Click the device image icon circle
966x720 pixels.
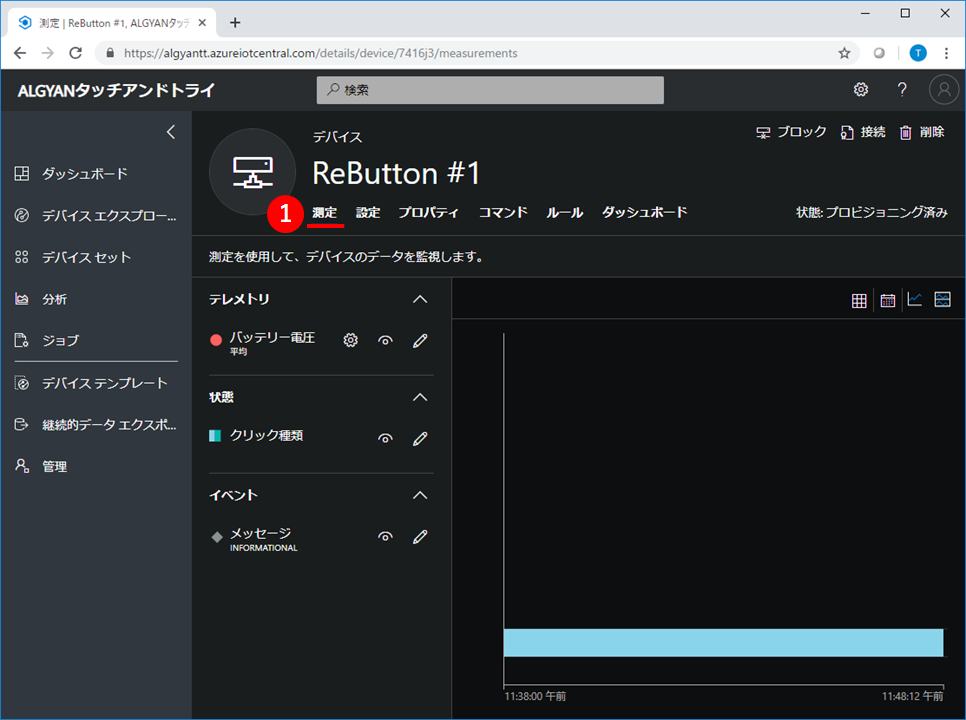coord(253,172)
